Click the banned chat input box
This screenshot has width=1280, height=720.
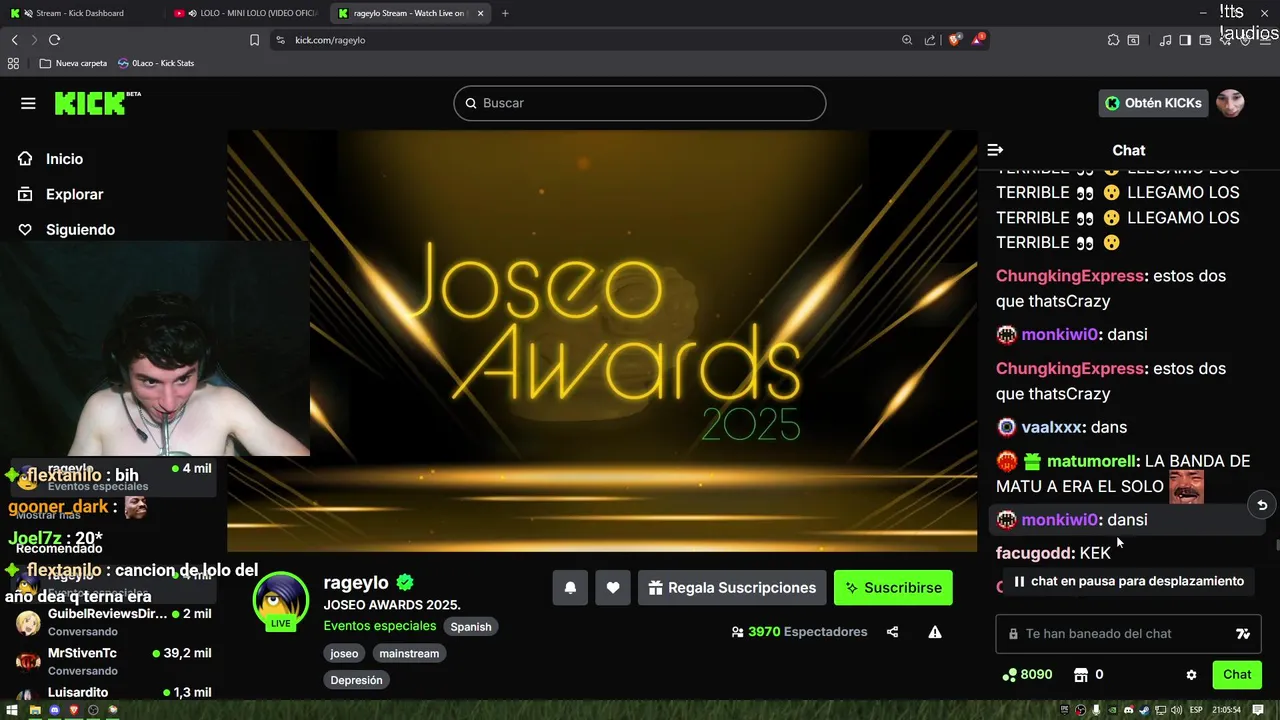pyautogui.click(x=1128, y=634)
